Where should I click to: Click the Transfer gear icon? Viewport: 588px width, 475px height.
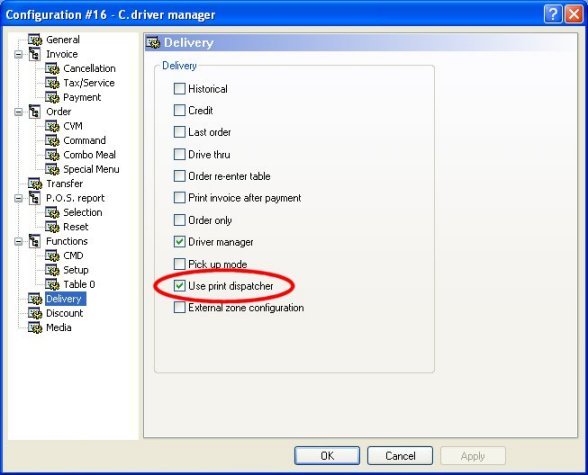click(x=35, y=184)
